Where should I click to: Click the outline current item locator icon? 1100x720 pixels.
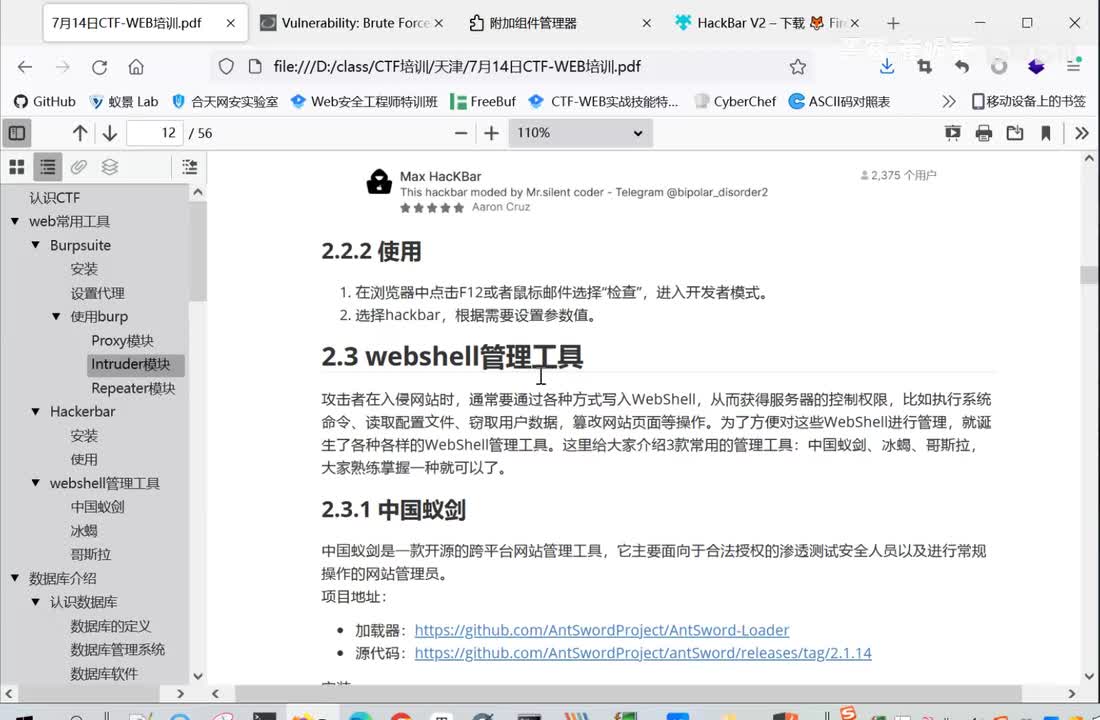189,166
